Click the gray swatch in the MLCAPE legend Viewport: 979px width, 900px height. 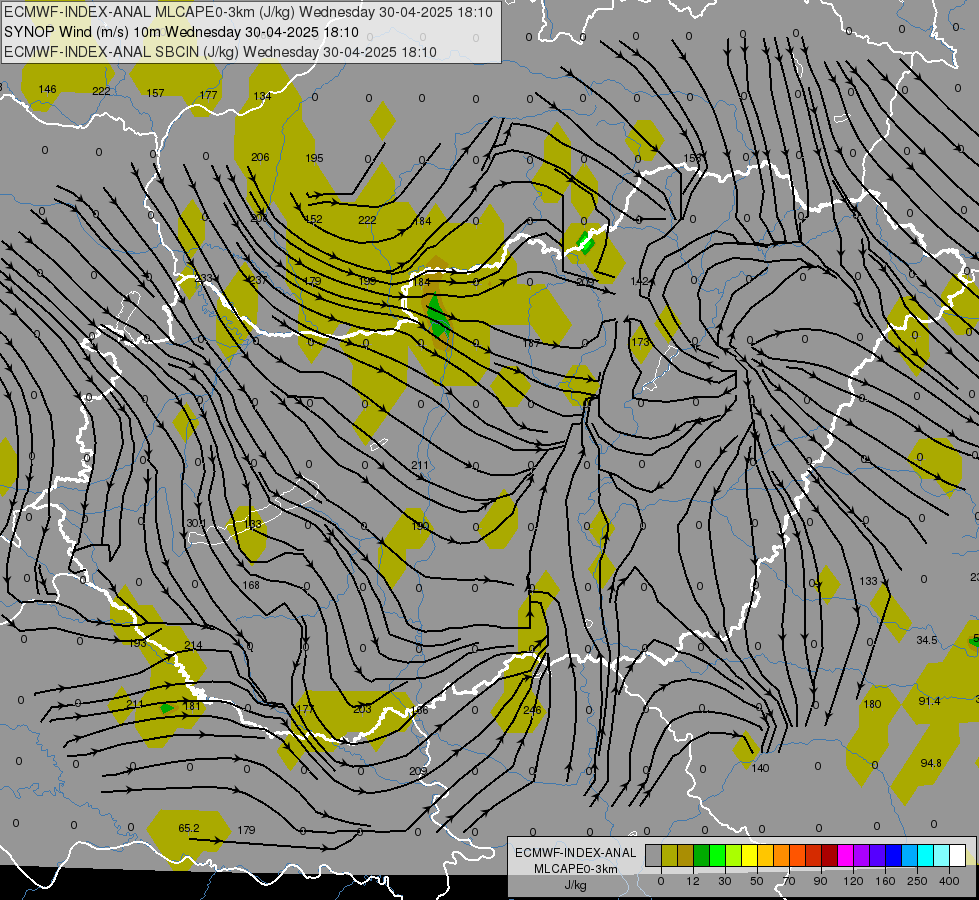coord(654,855)
